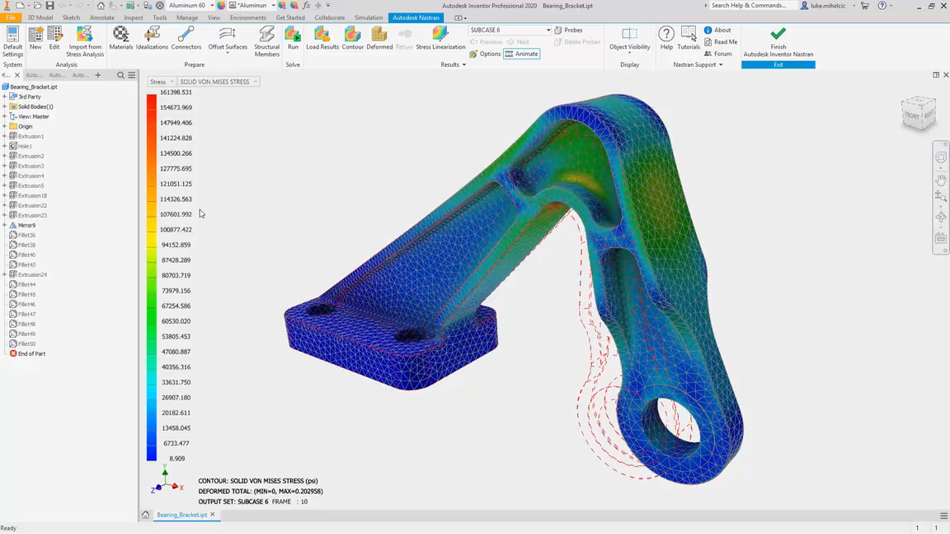Viewport: 950px width, 534px height.
Task: Select the Bearing_Bracket.ipt document tab
Action: pos(182,515)
